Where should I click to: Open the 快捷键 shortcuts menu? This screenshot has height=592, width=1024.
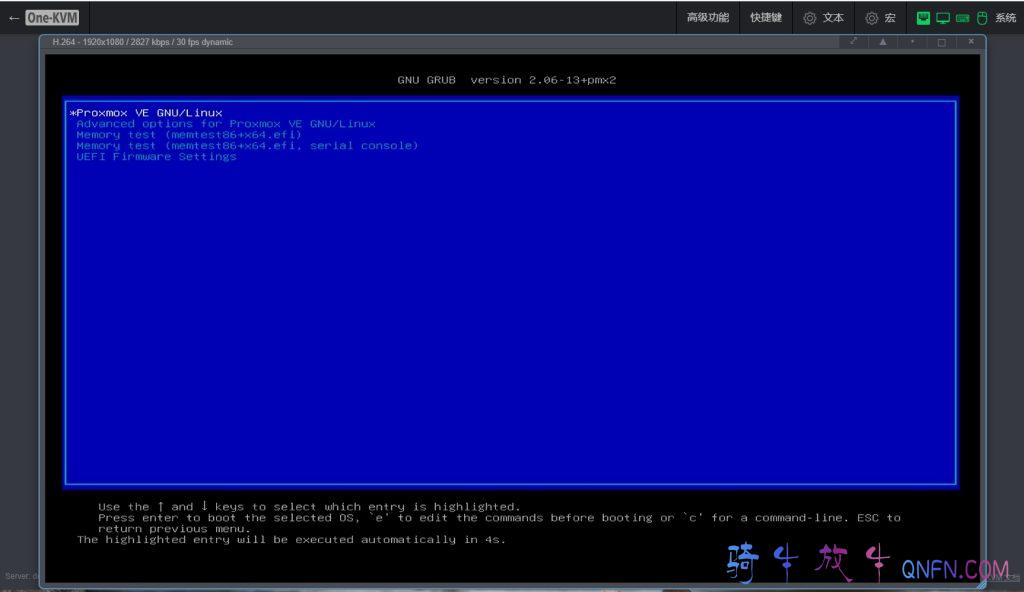coord(766,18)
